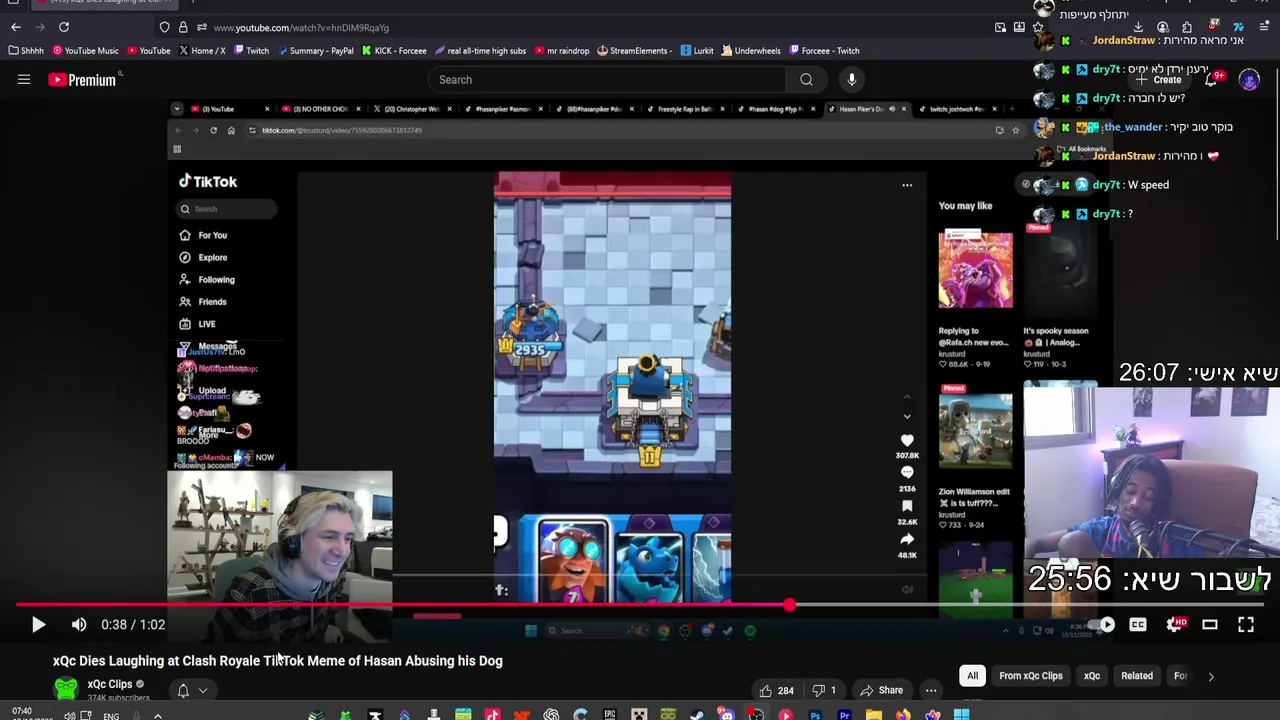Dislike the video
The image size is (1280, 720).
825,691
